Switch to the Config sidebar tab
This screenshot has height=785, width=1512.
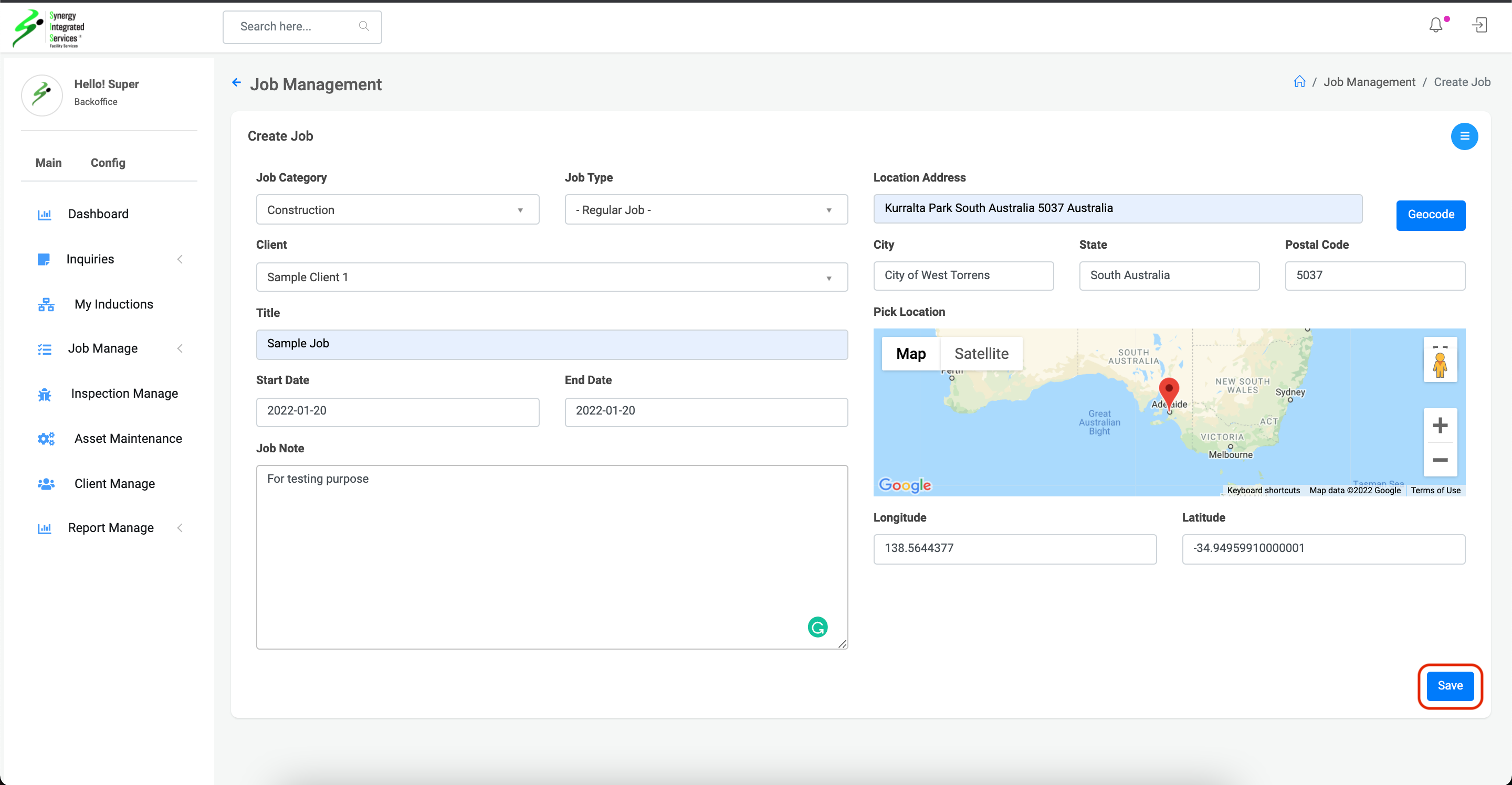click(108, 163)
